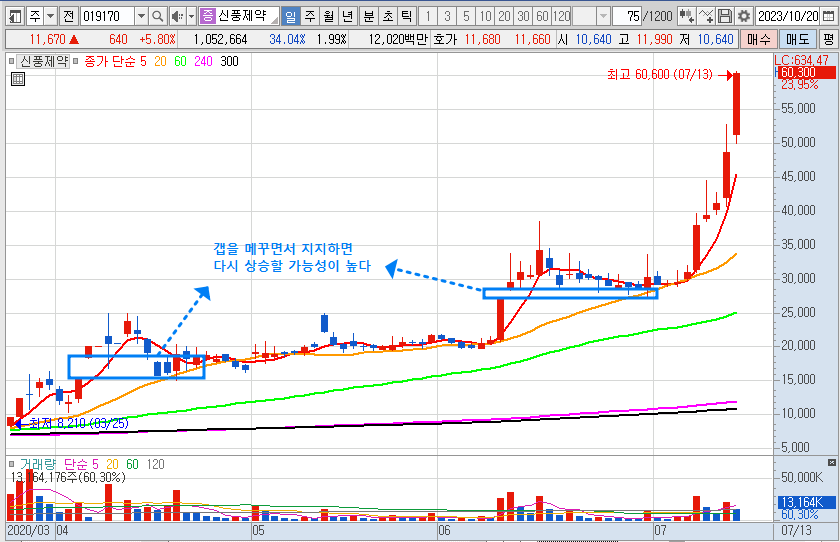Viewport: 840px width, 542px height.
Task: Click the stock code field 019170
Action: 108,16
